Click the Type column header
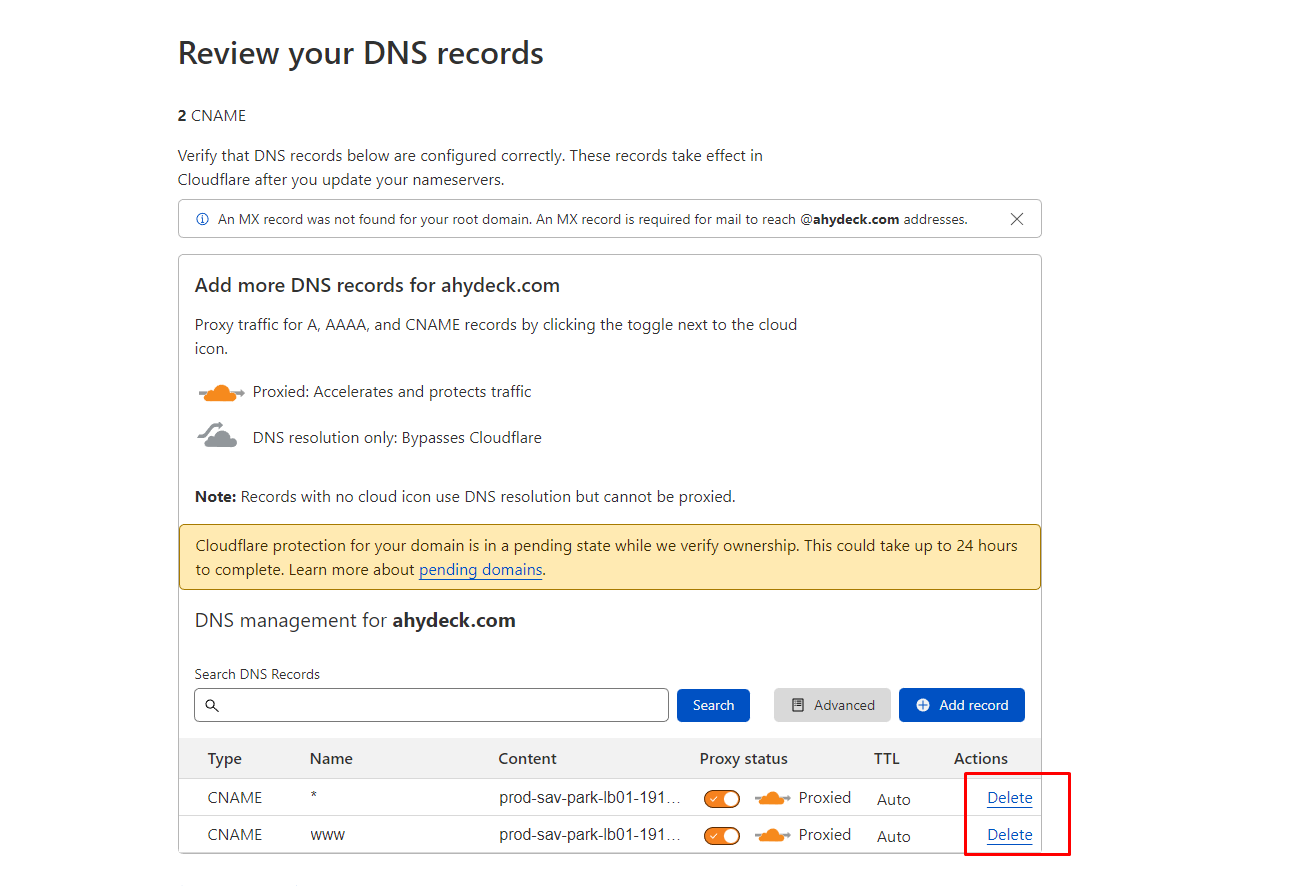The image size is (1299, 886). tap(225, 759)
